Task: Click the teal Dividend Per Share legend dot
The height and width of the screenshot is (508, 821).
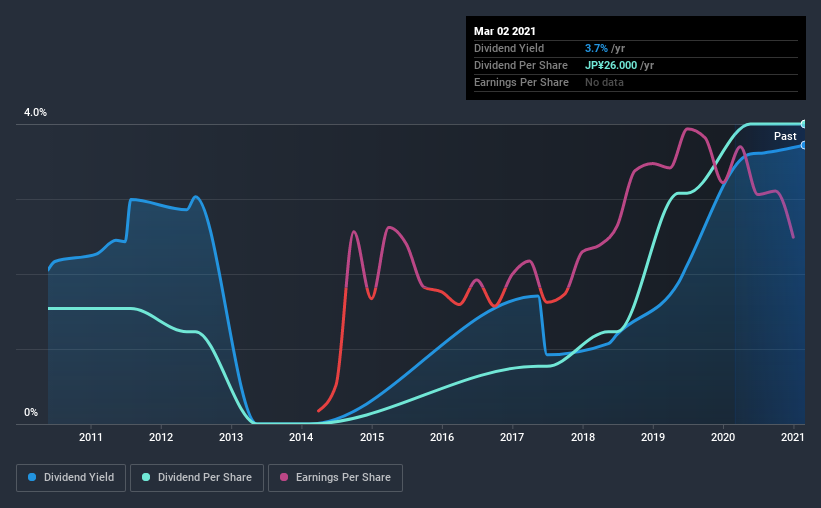Action: pos(146,477)
